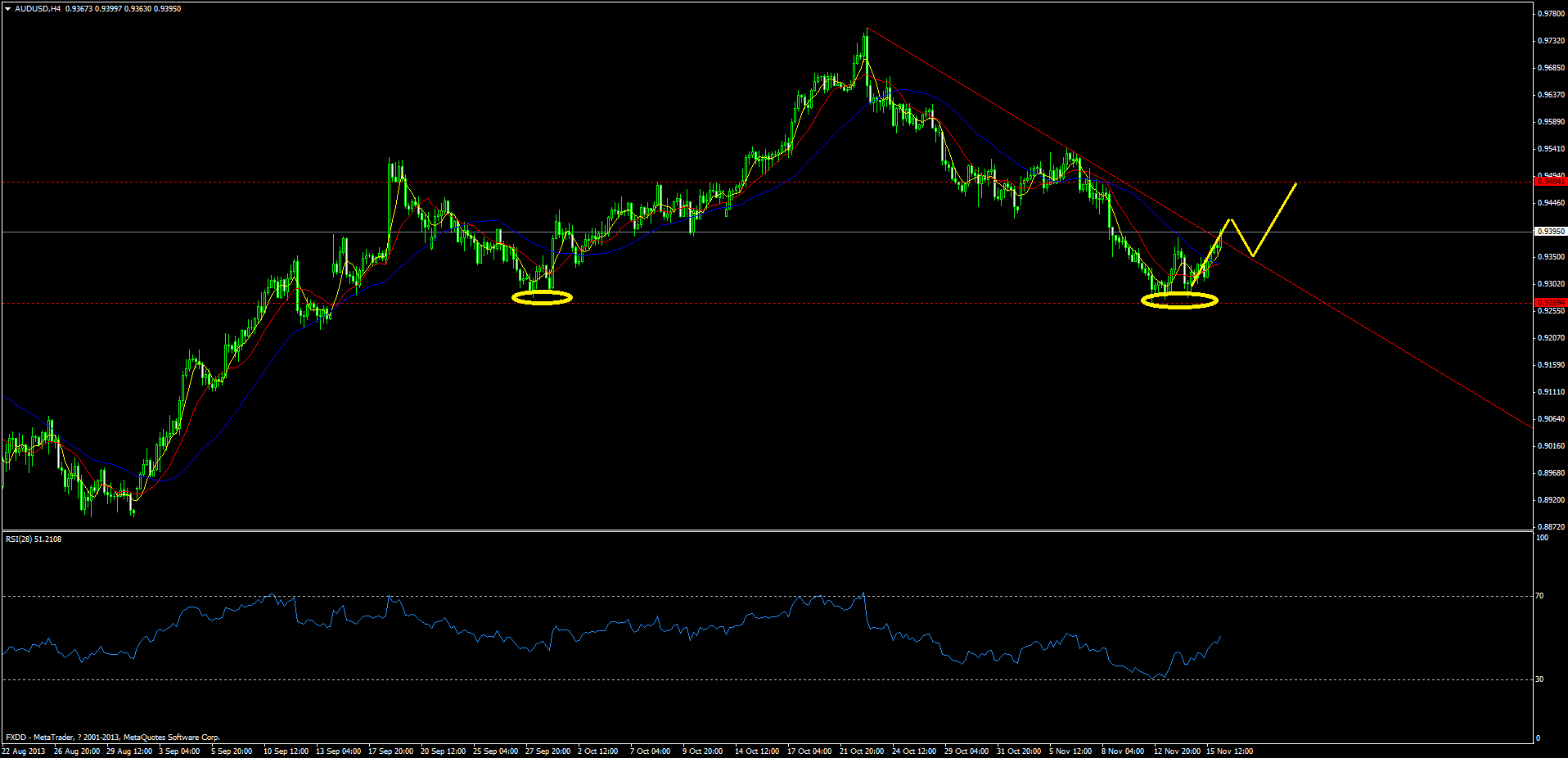Click the 0.89200 price scale value
Image resolution: width=1568 pixels, height=758 pixels.
(x=1552, y=500)
